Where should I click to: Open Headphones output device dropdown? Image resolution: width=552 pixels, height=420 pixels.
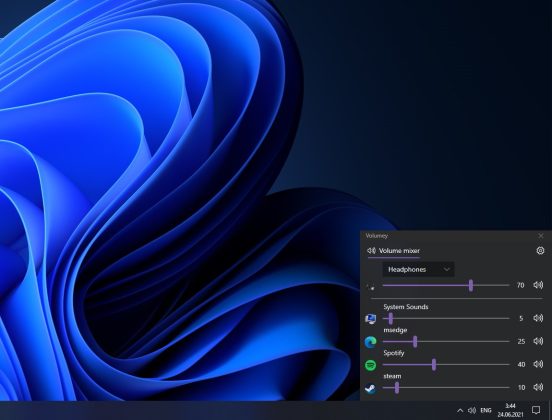coord(418,269)
